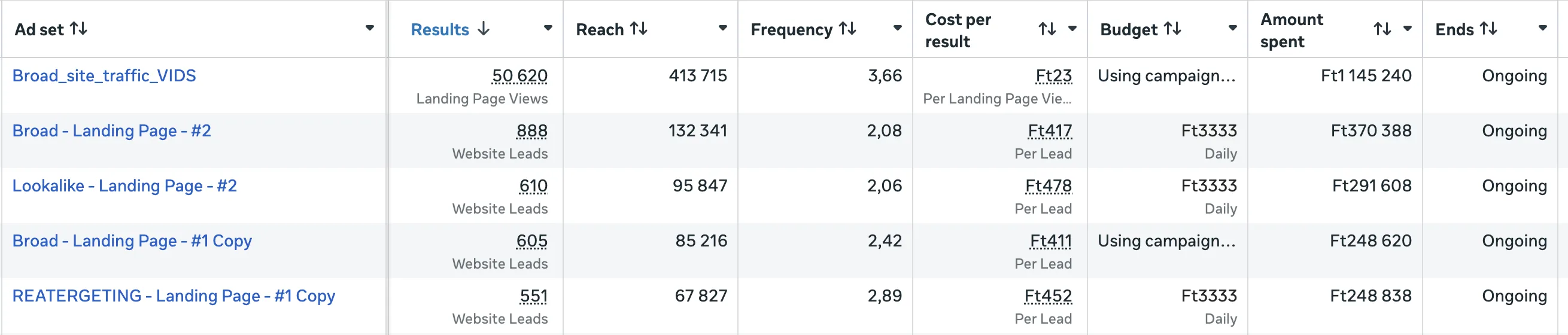The height and width of the screenshot is (335, 1568).
Task: Open the Budget column dropdown caret
Action: [1233, 28]
